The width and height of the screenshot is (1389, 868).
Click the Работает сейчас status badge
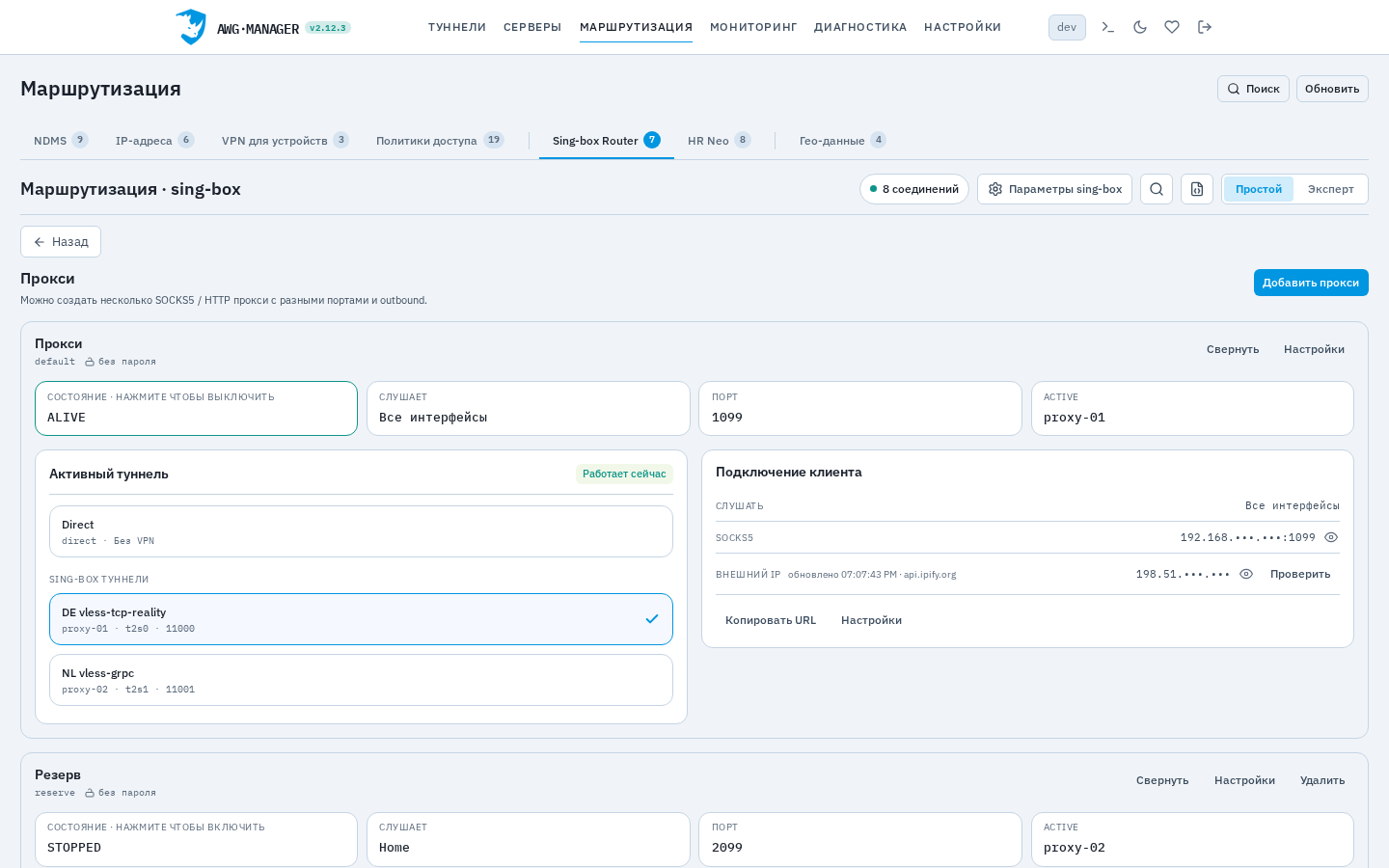[x=624, y=474]
